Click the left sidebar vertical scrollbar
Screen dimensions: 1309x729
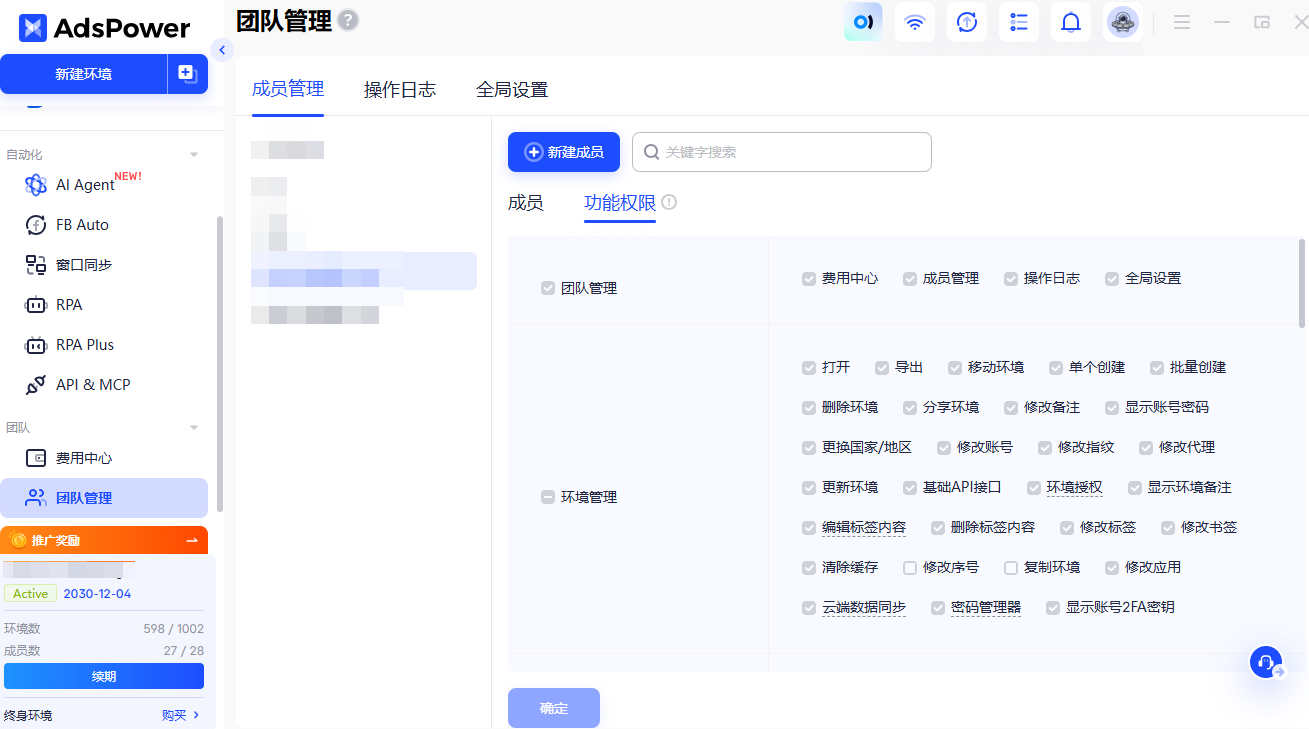click(x=220, y=365)
